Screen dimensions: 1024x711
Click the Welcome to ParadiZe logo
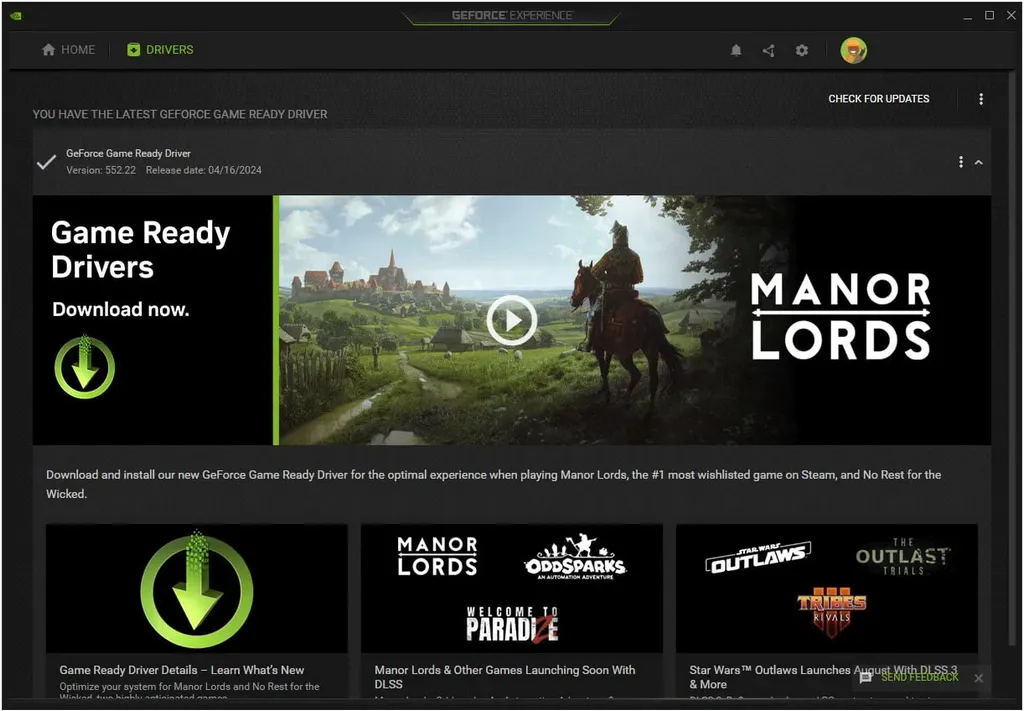[x=512, y=624]
